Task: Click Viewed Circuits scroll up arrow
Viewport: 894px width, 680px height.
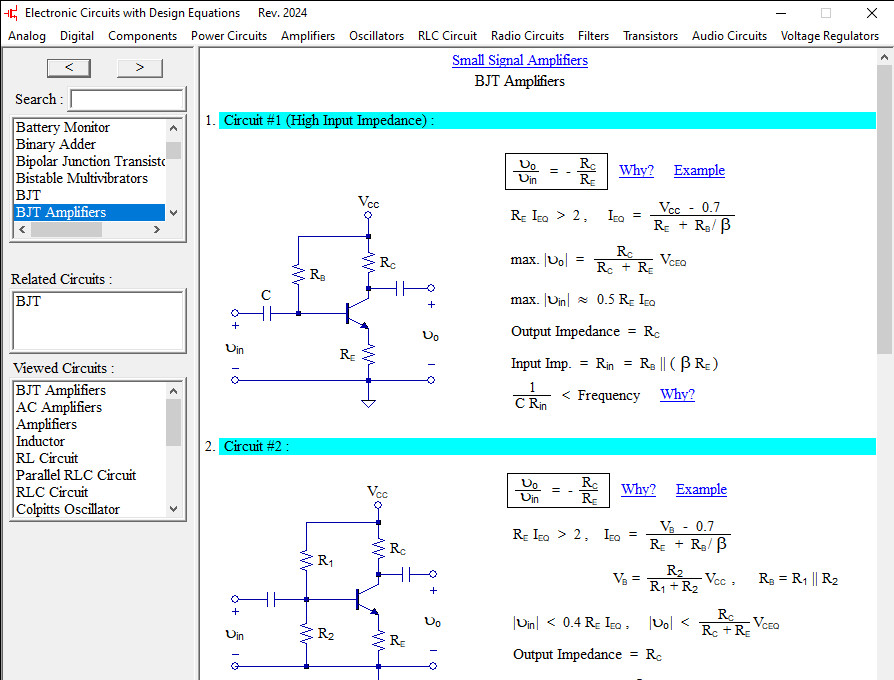Action: click(174, 391)
